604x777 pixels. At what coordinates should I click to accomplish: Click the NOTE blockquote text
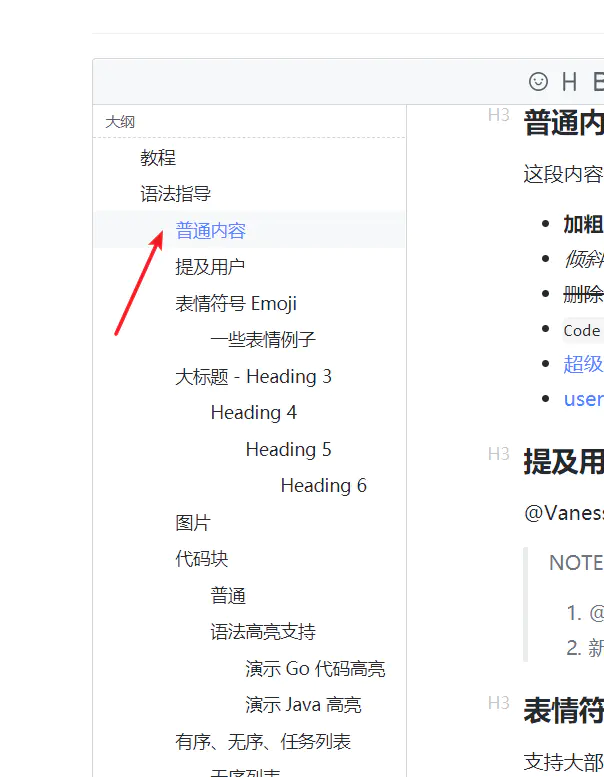[x=576, y=563]
